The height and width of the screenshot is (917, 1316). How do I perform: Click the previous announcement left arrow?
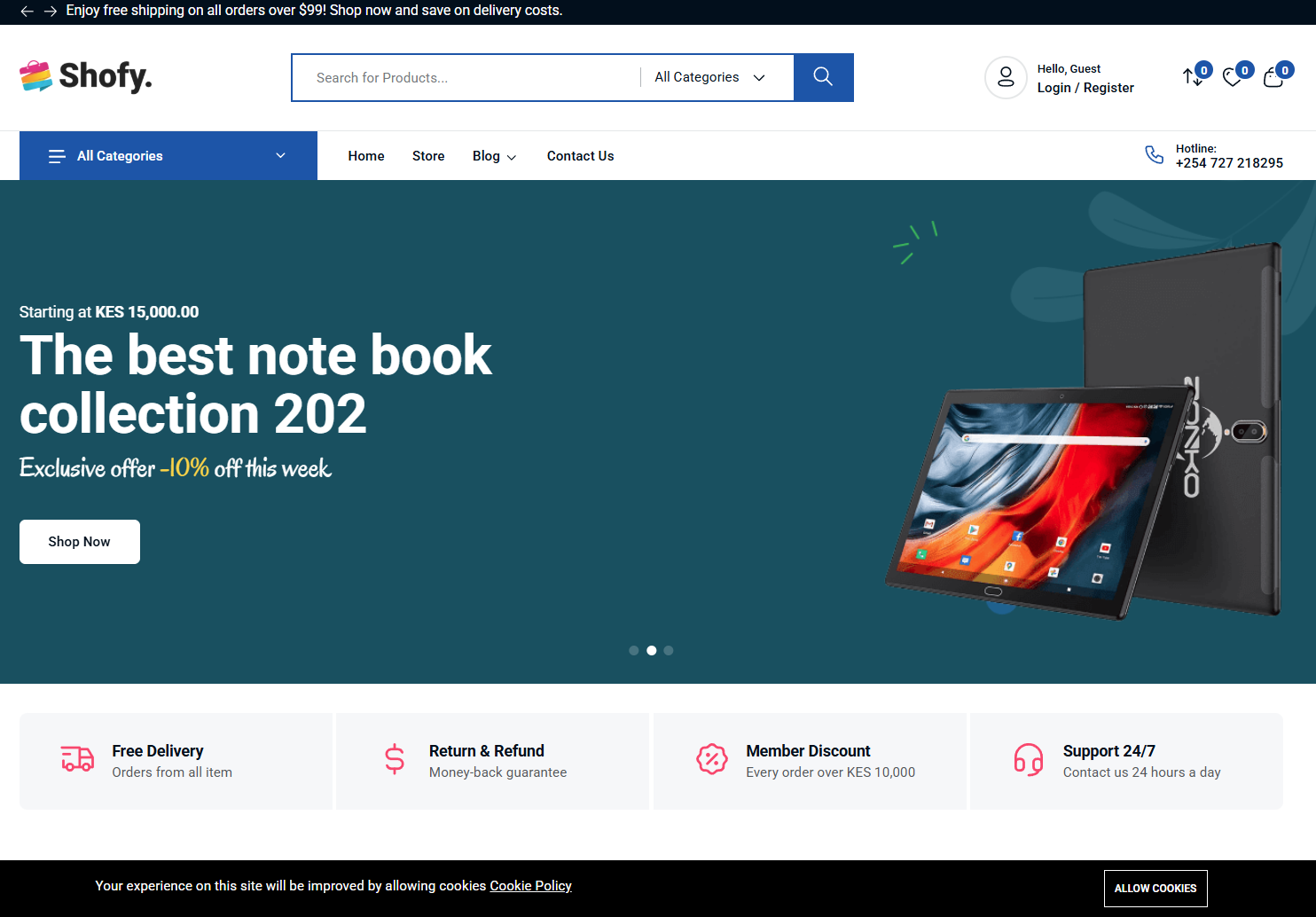[x=27, y=12]
